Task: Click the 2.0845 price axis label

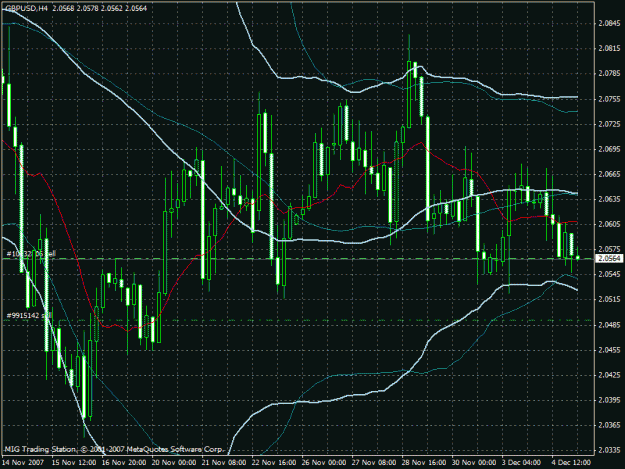Action: point(609,24)
